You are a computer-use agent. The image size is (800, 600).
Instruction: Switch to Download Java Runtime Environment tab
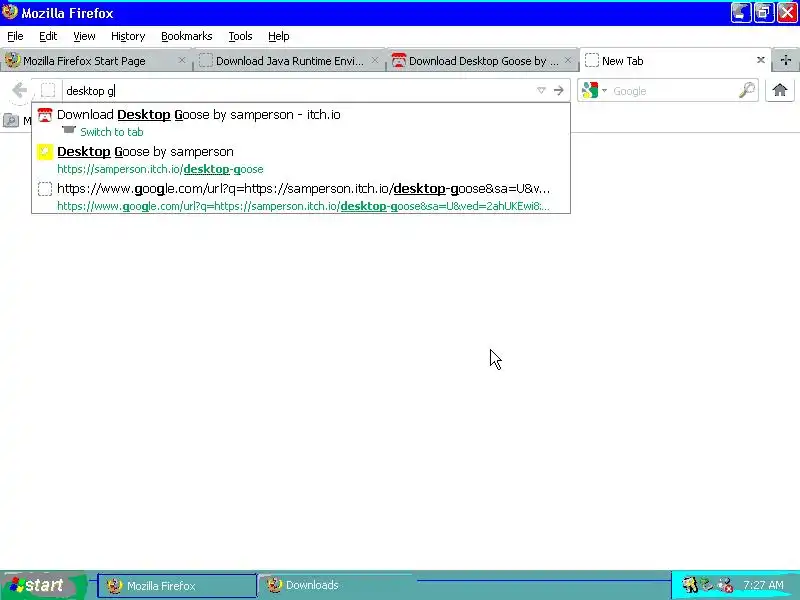tap(288, 61)
